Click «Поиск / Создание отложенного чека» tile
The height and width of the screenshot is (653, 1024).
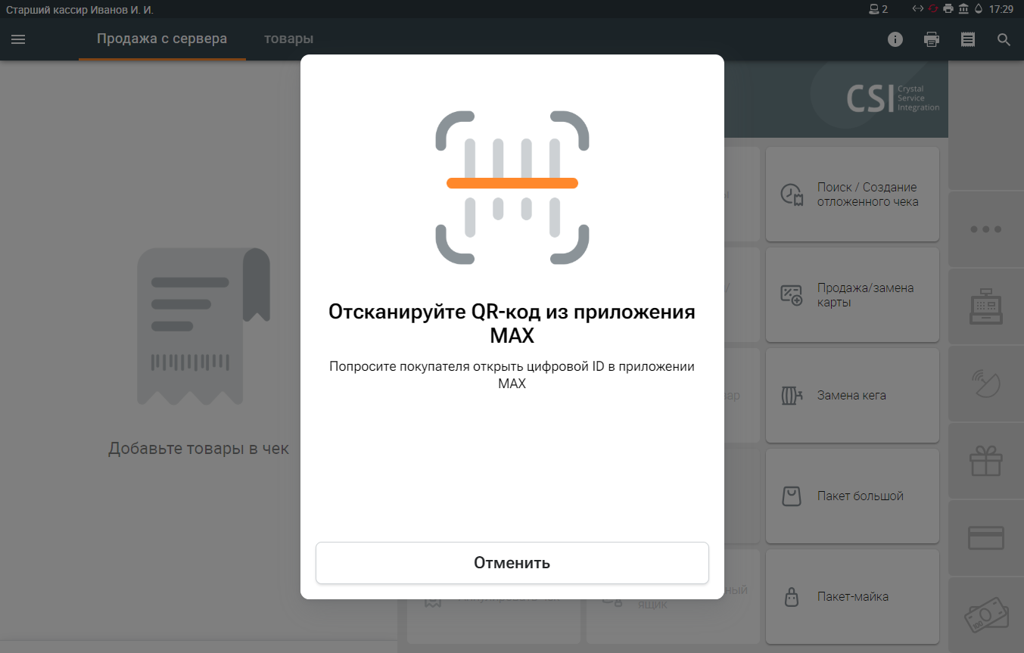point(852,194)
